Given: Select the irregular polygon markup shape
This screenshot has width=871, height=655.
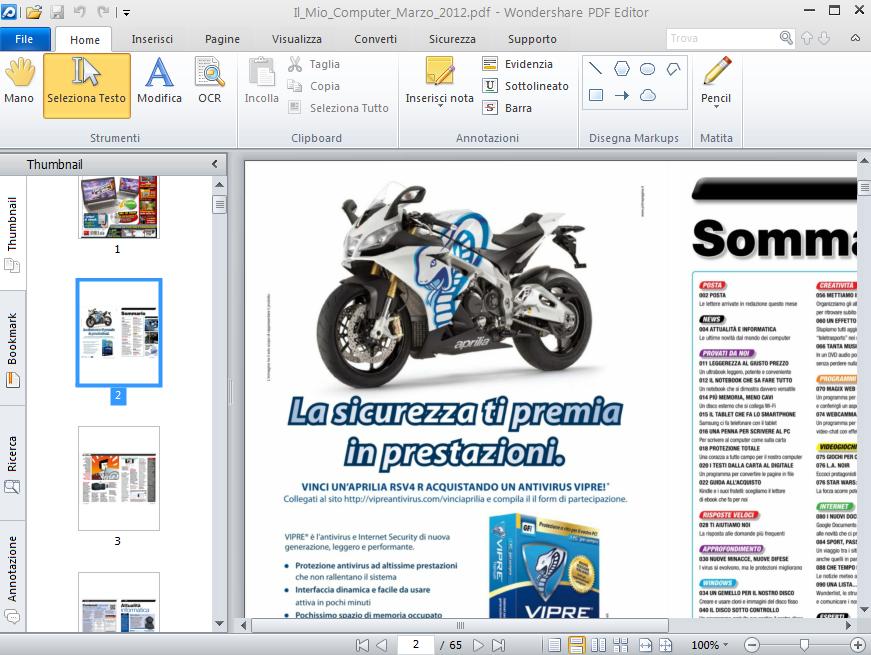Looking at the screenshot, I should point(673,69).
